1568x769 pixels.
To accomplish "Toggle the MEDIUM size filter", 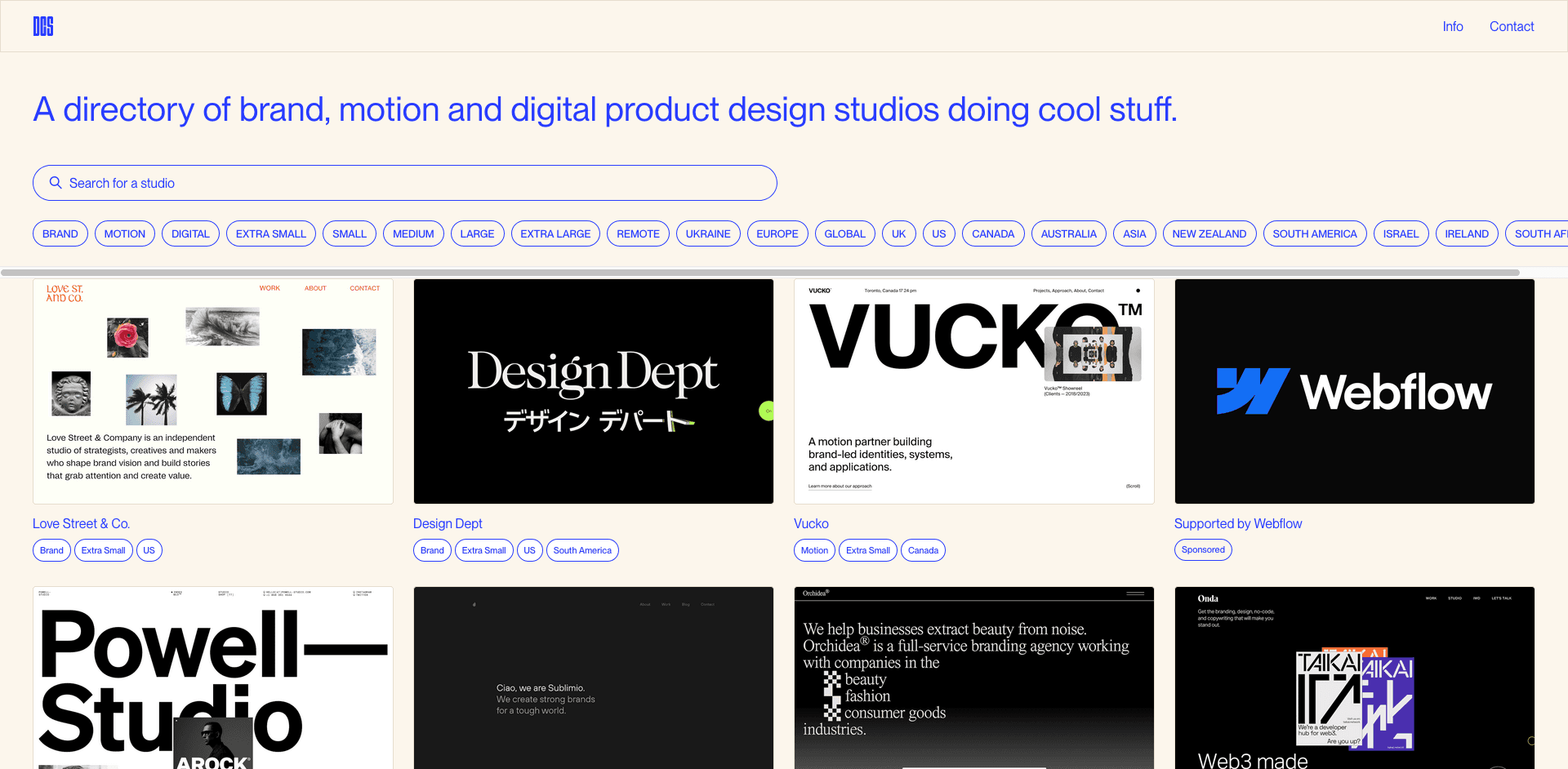I will [413, 233].
